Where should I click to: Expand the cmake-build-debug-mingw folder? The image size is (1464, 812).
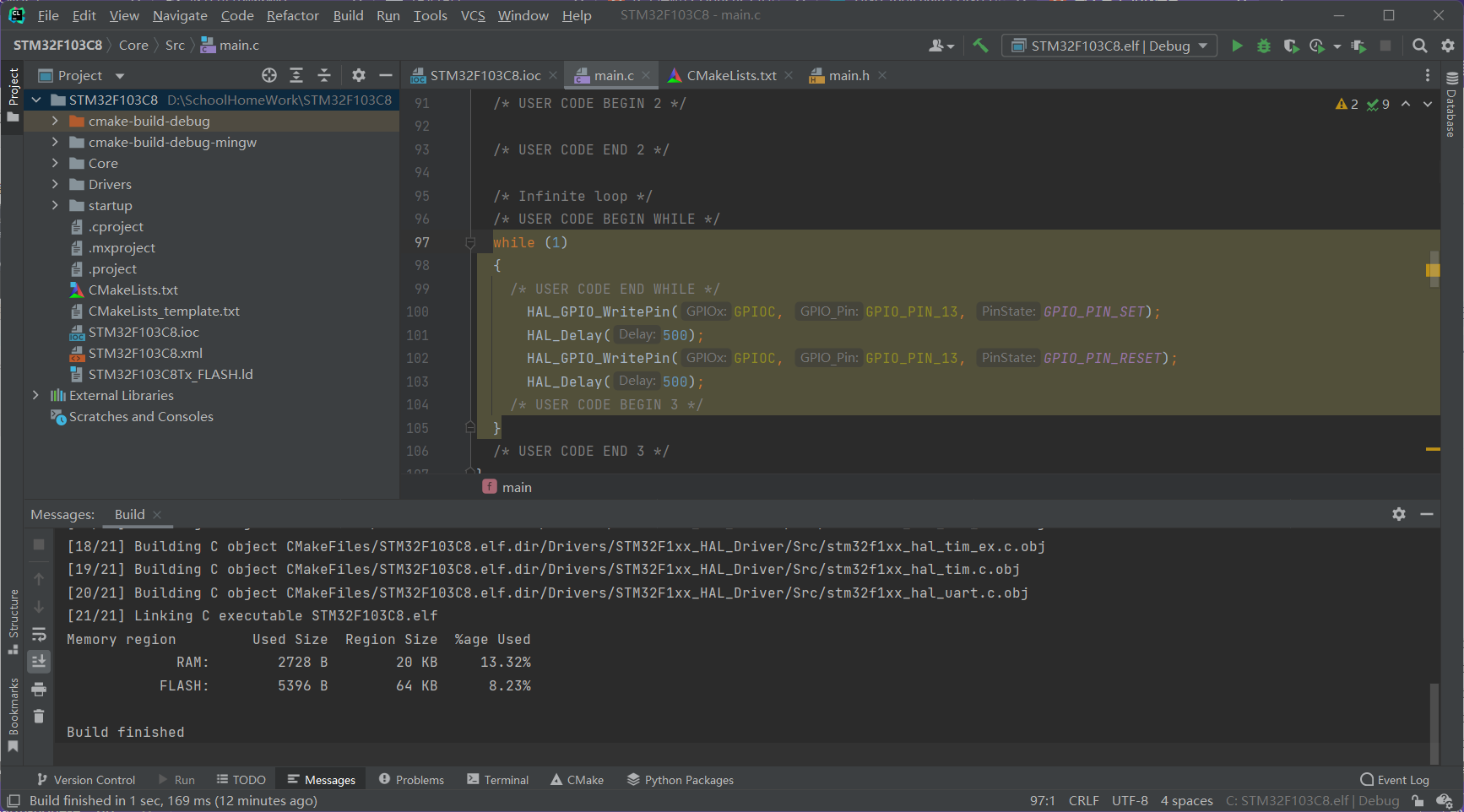[55, 142]
